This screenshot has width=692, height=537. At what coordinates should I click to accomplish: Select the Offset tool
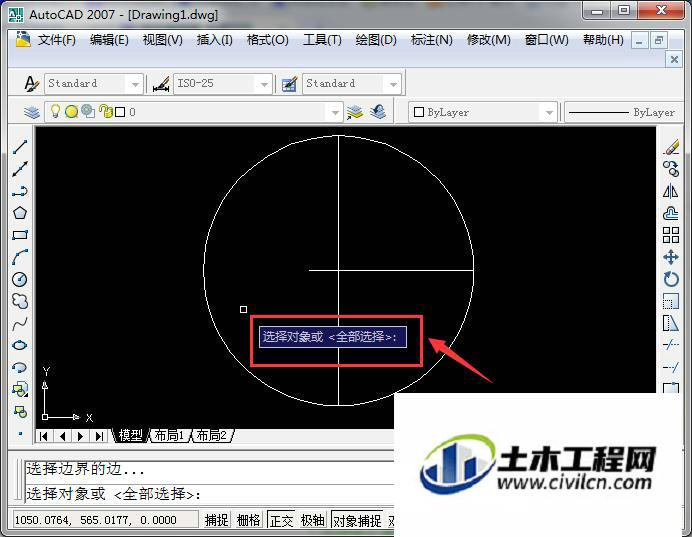click(671, 213)
